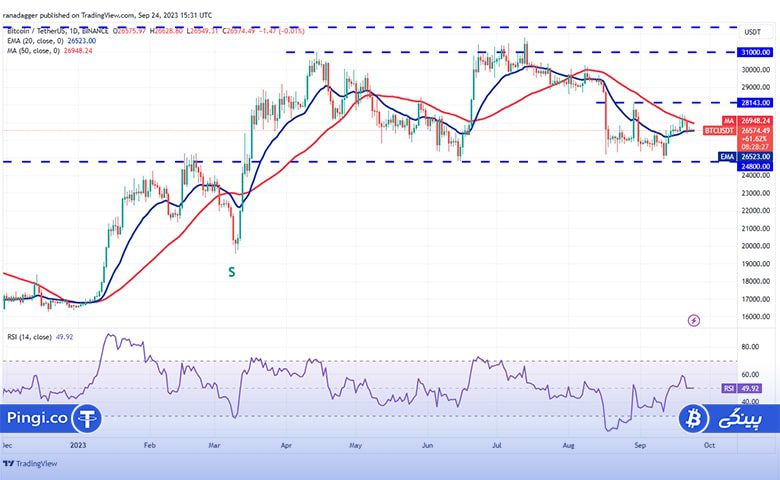Click the ranadagger published on TradingView.com header
This screenshot has height=480, width=780.
(107, 15)
